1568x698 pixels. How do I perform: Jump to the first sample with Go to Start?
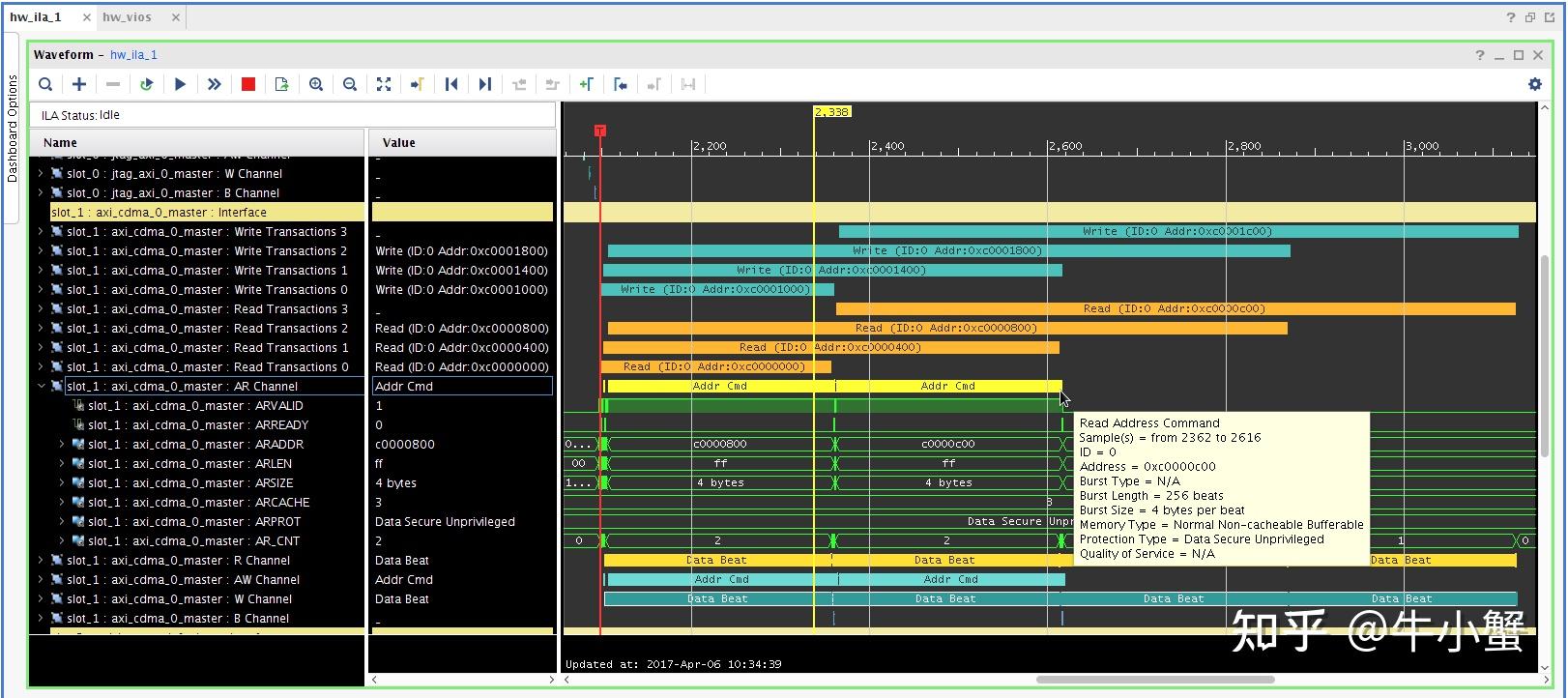(x=451, y=85)
